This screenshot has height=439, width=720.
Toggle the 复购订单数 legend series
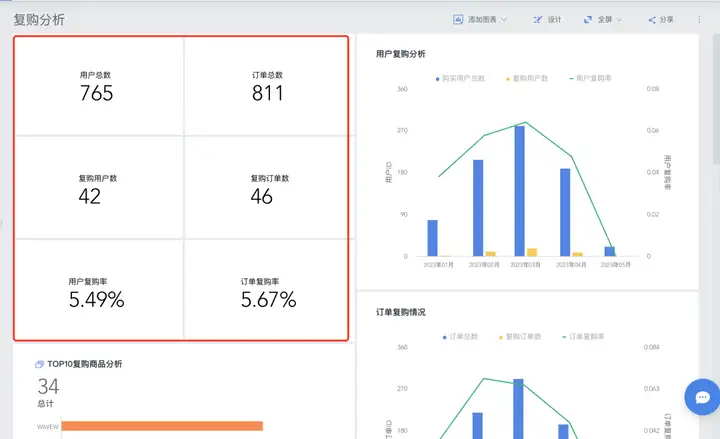(520, 337)
